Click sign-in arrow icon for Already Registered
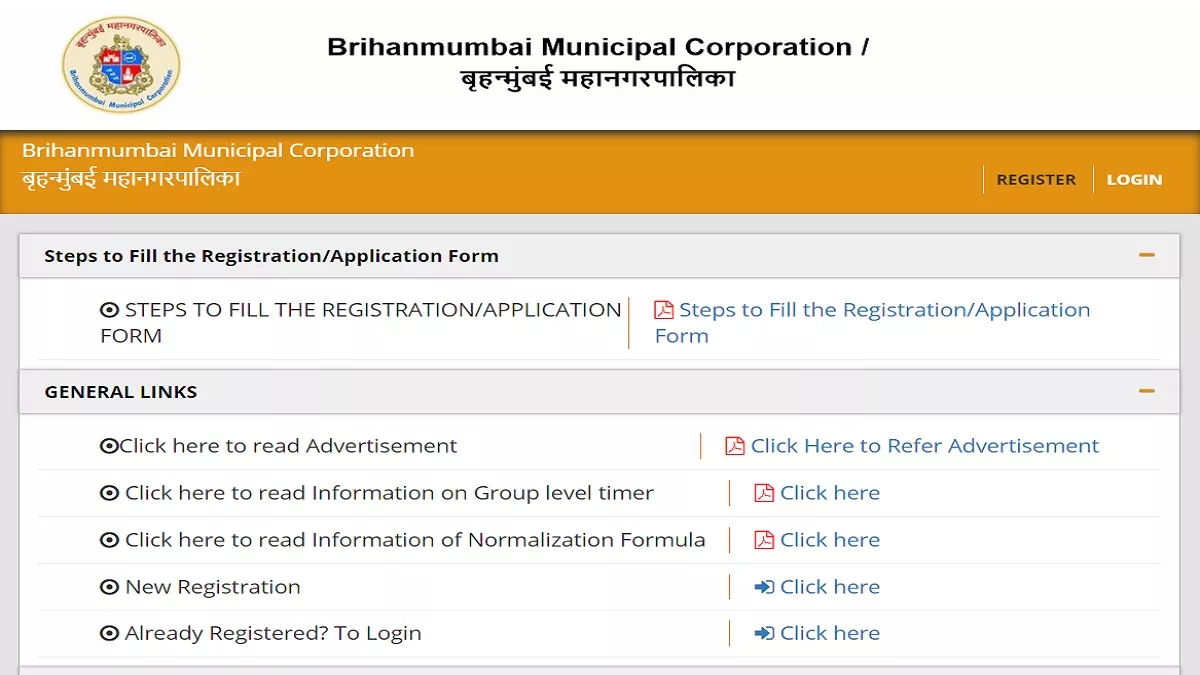The width and height of the screenshot is (1200, 675). pos(764,633)
